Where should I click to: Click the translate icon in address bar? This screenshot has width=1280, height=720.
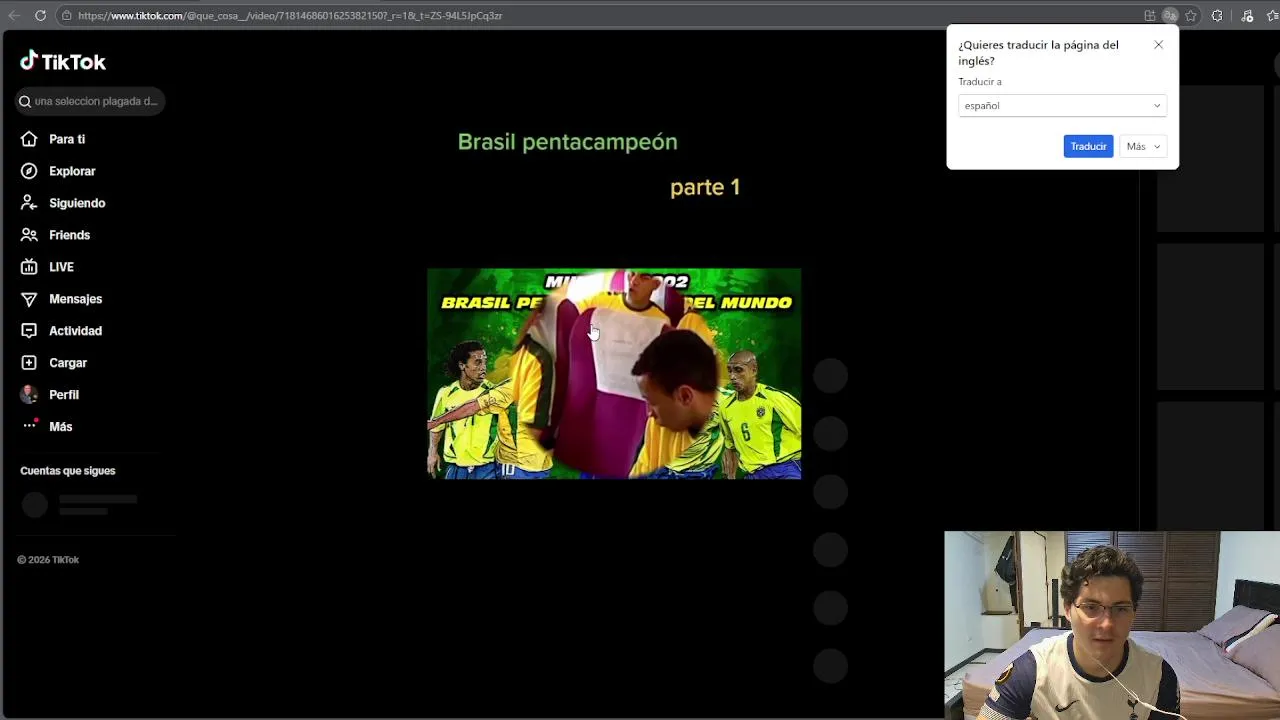[1170, 15]
